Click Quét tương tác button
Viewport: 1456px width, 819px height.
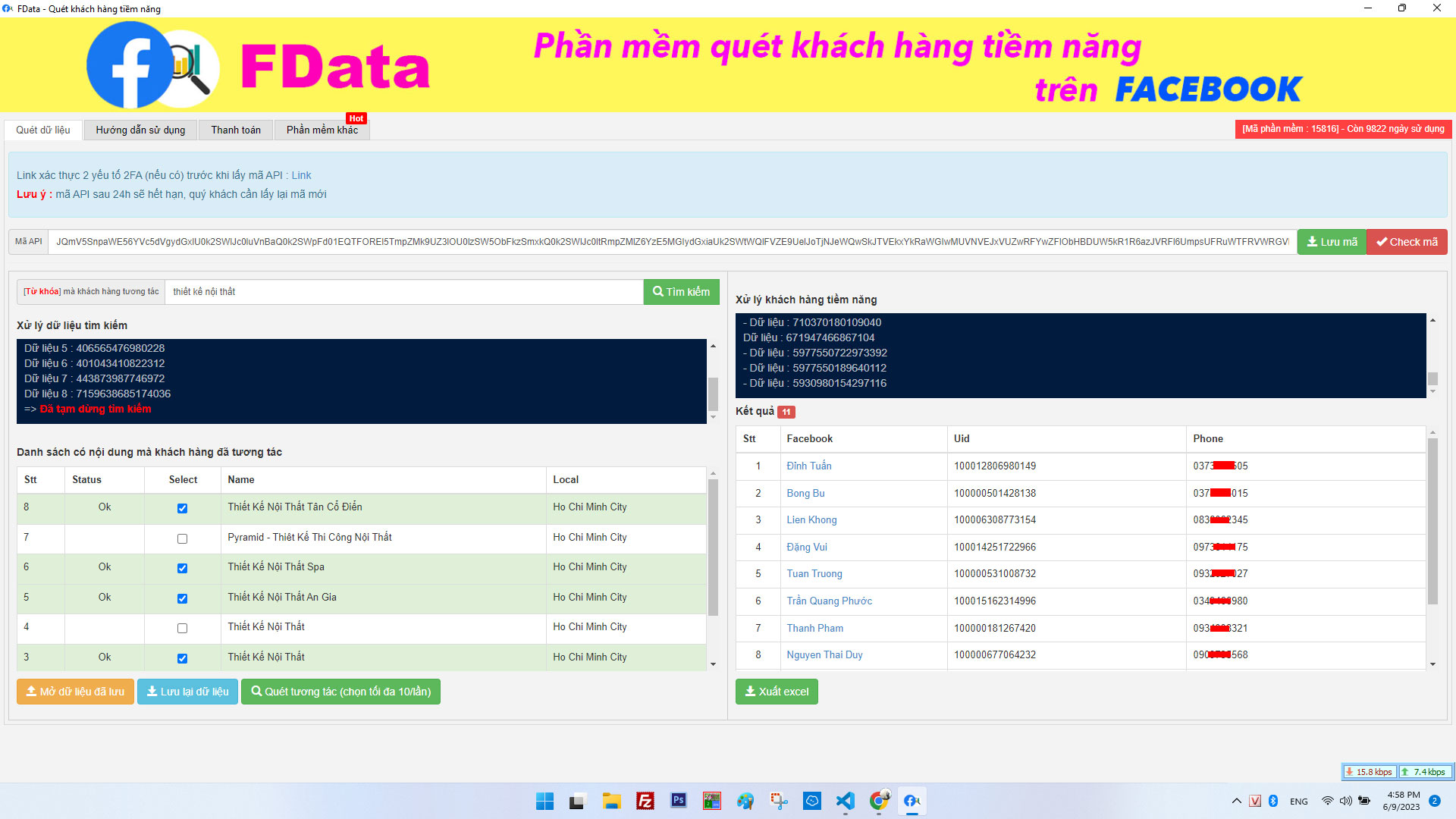coord(340,692)
